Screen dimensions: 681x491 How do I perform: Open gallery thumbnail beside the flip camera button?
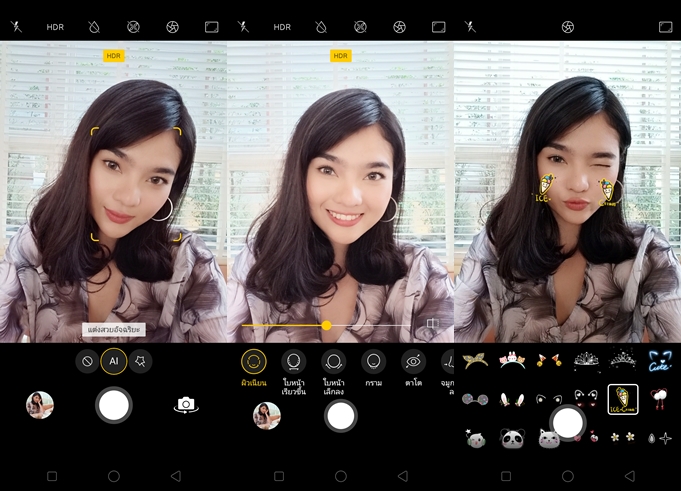click(x=40, y=404)
